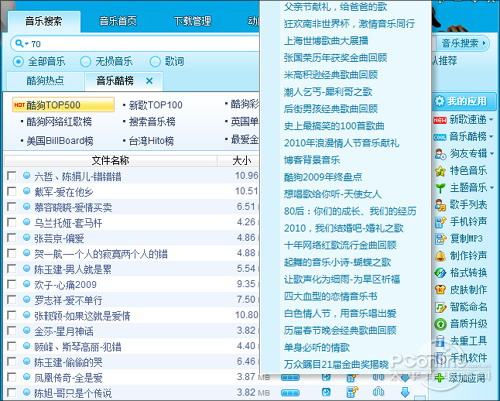Viewport: 500px width, 401px height.
Task: Tick the checkbox for 凤凰传奇-全是爱
Action: [12, 377]
